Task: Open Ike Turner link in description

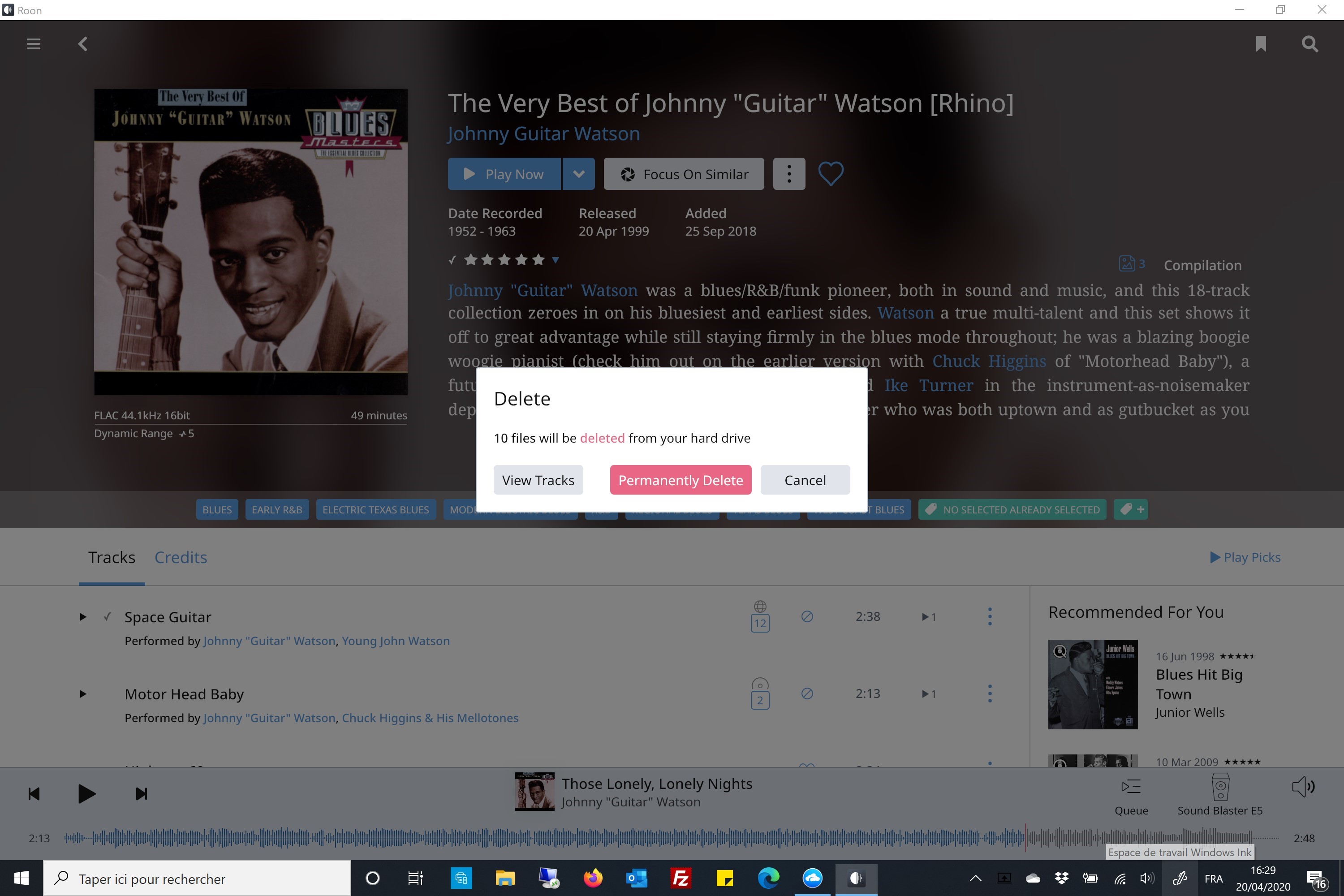Action: click(929, 386)
